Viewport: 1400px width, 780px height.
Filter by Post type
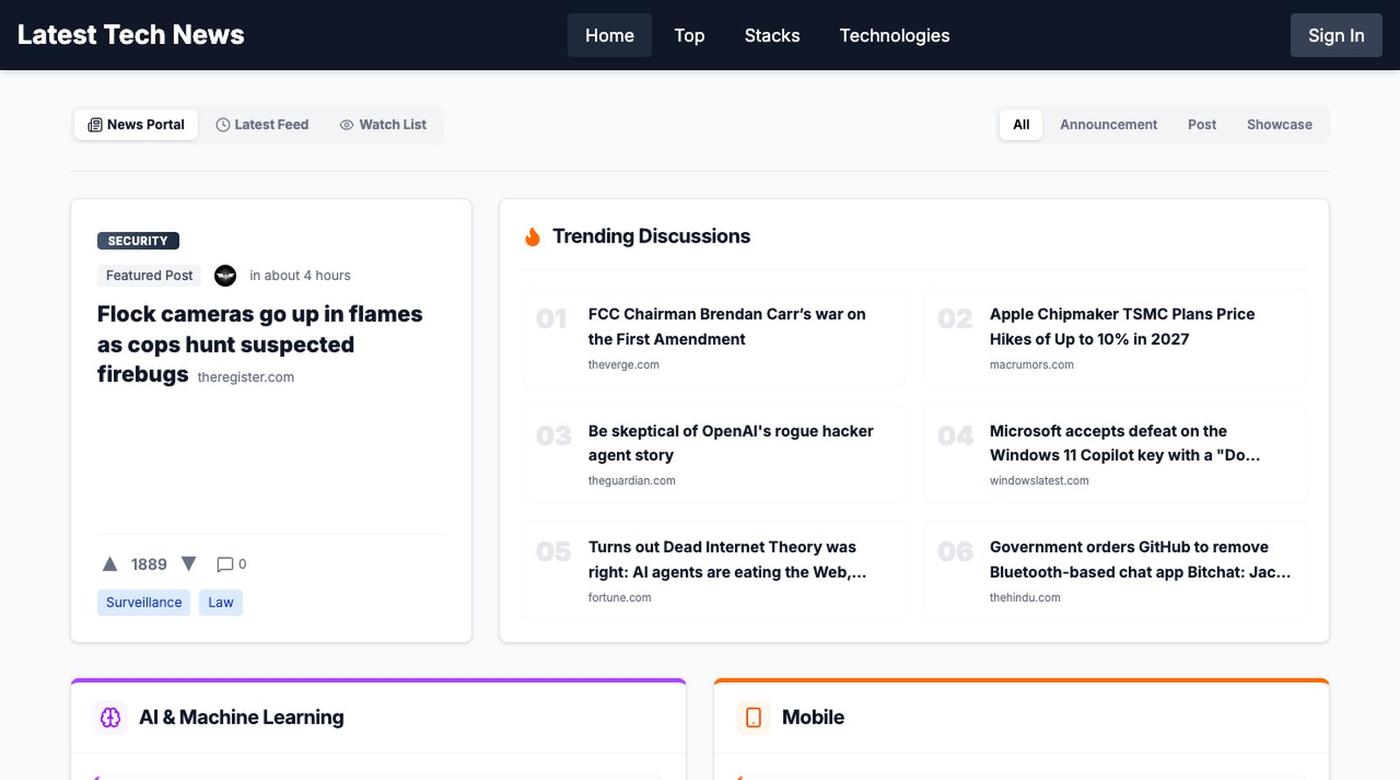click(1202, 125)
